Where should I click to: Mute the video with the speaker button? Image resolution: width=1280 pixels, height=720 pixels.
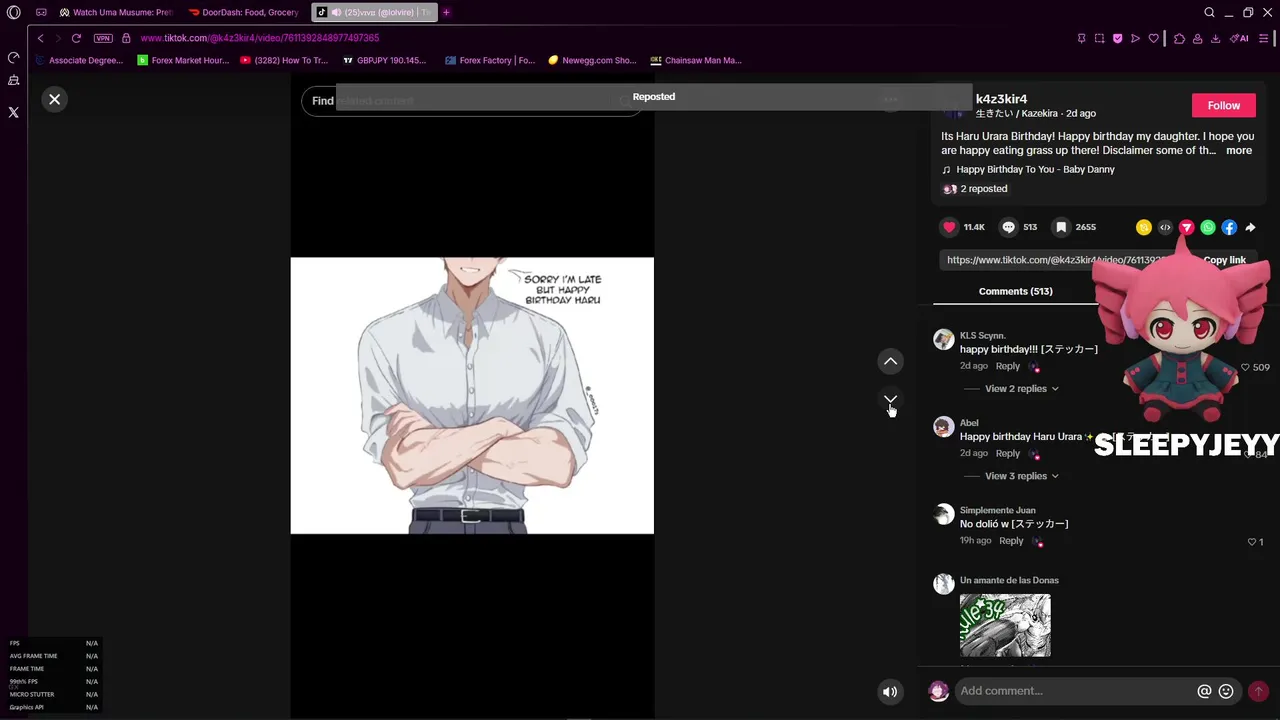click(x=890, y=691)
